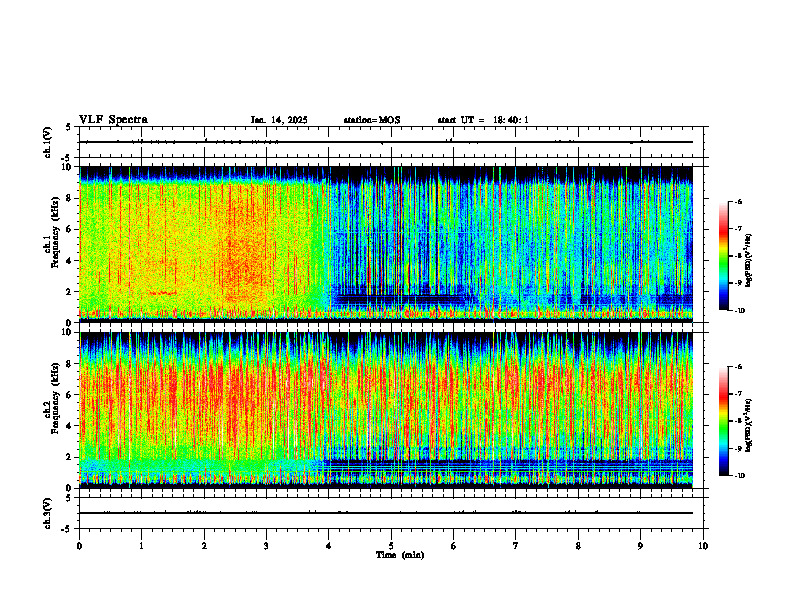Click the ch.1 spectrogram panel
This screenshot has height=612, width=792.
[x=386, y=244]
